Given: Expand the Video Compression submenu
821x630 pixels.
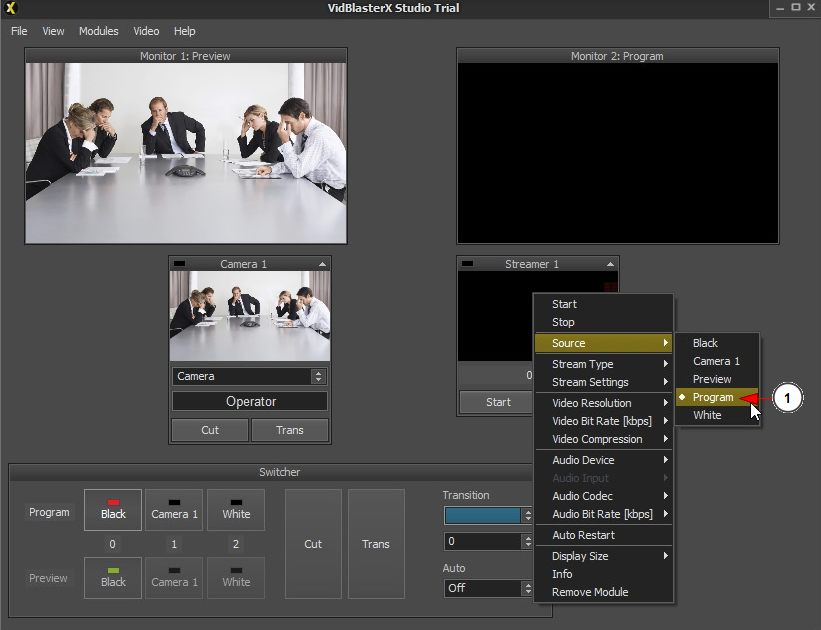Looking at the screenshot, I should coord(604,439).
